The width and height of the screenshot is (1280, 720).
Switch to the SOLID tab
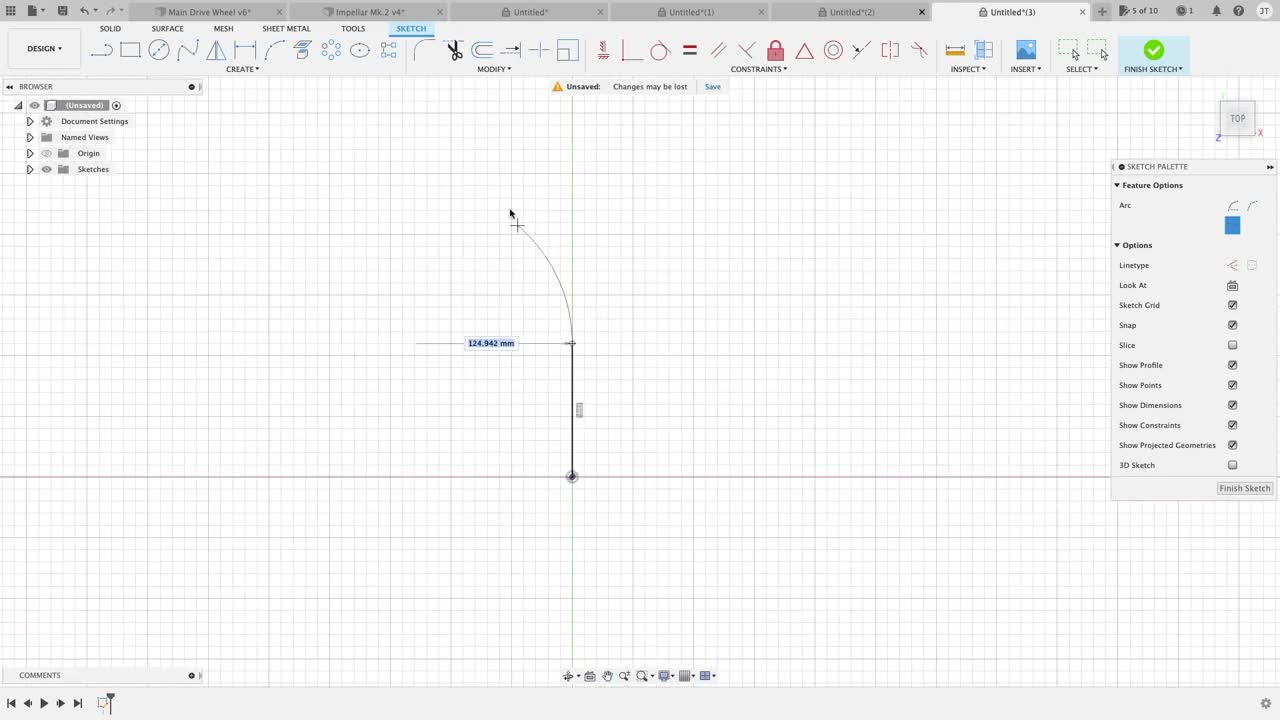click(110, 28)
